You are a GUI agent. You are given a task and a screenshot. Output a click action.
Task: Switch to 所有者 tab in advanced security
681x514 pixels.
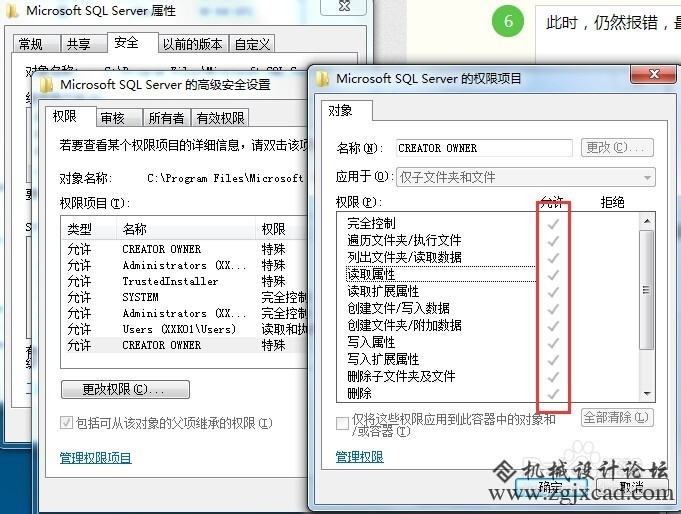(166, 118)
